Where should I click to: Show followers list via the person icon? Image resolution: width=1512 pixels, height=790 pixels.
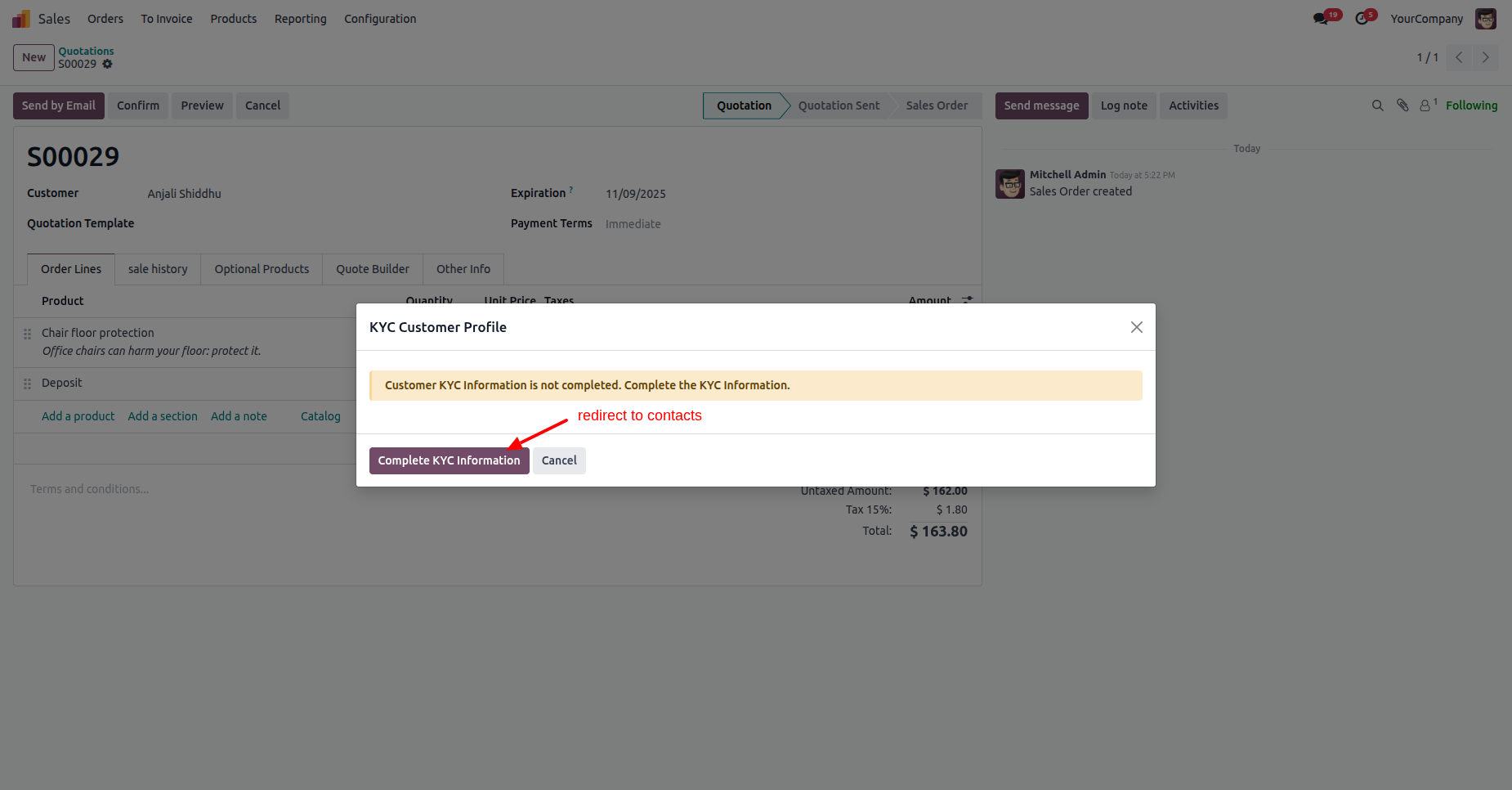pyautogui.click(x=1425, y=105)
